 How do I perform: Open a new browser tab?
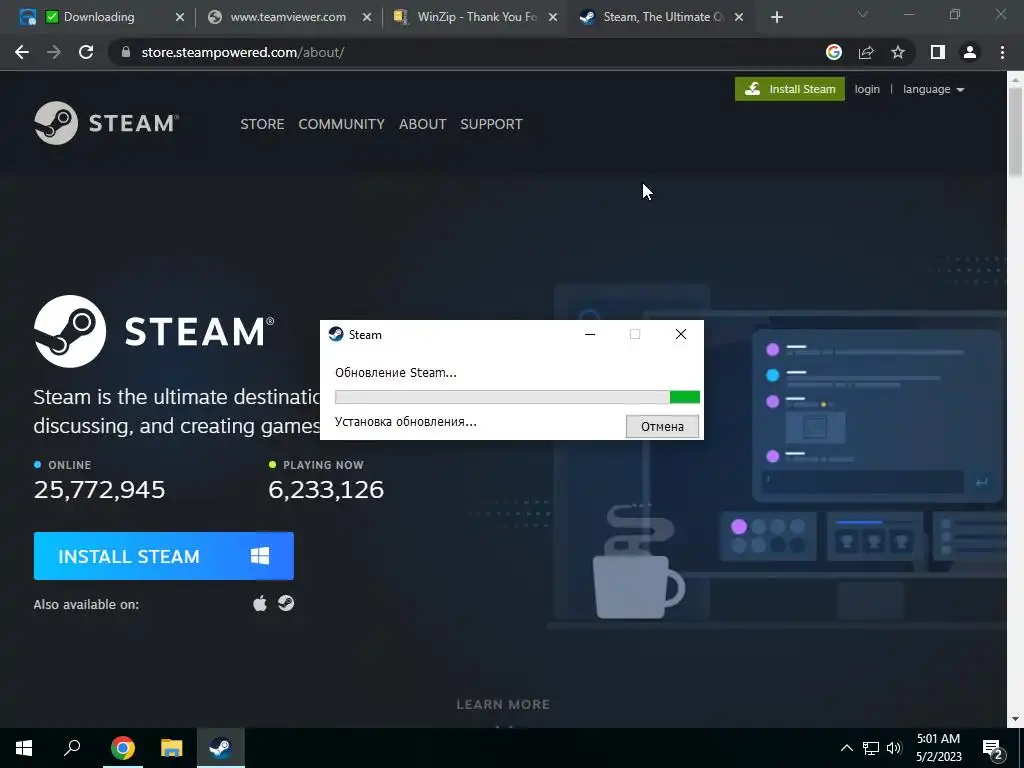click(776, 18)
